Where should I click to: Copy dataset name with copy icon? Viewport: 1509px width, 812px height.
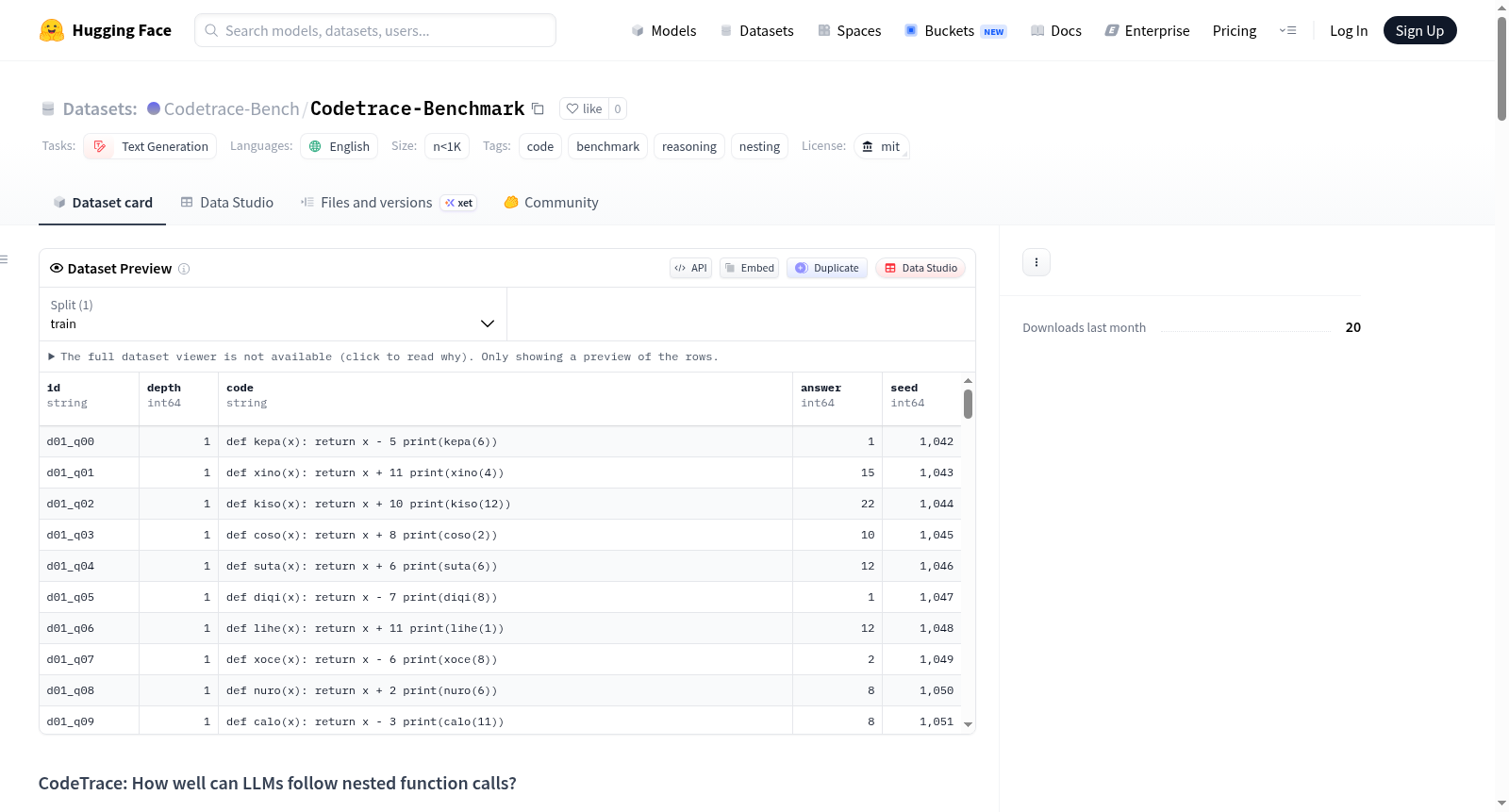click(538, 108)
